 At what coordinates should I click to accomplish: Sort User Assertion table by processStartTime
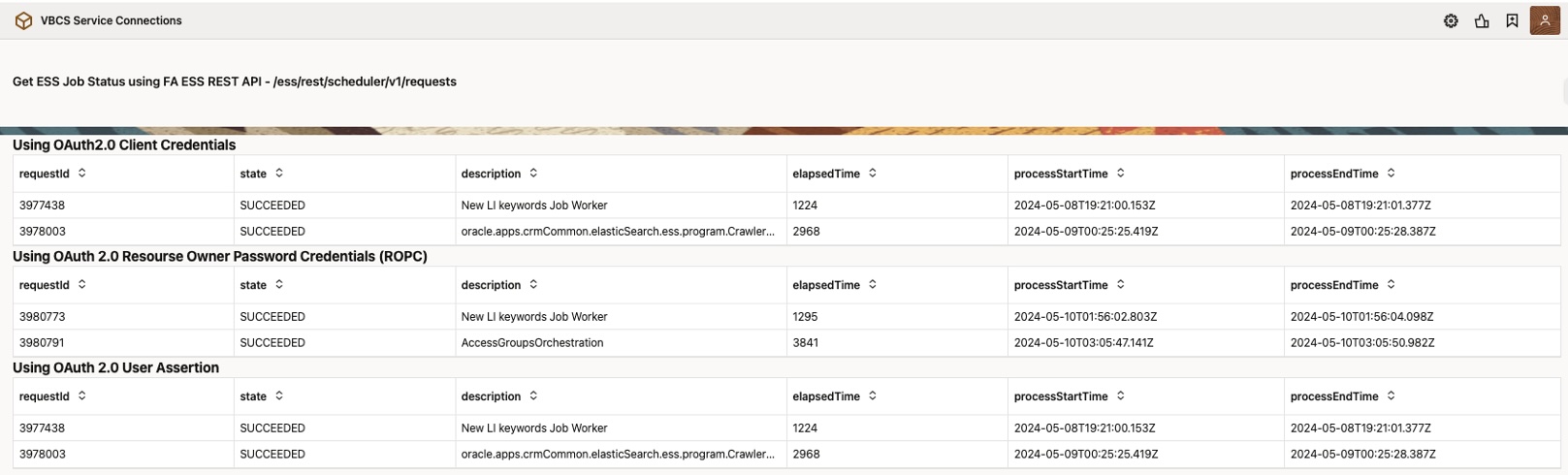(1121, 396)
